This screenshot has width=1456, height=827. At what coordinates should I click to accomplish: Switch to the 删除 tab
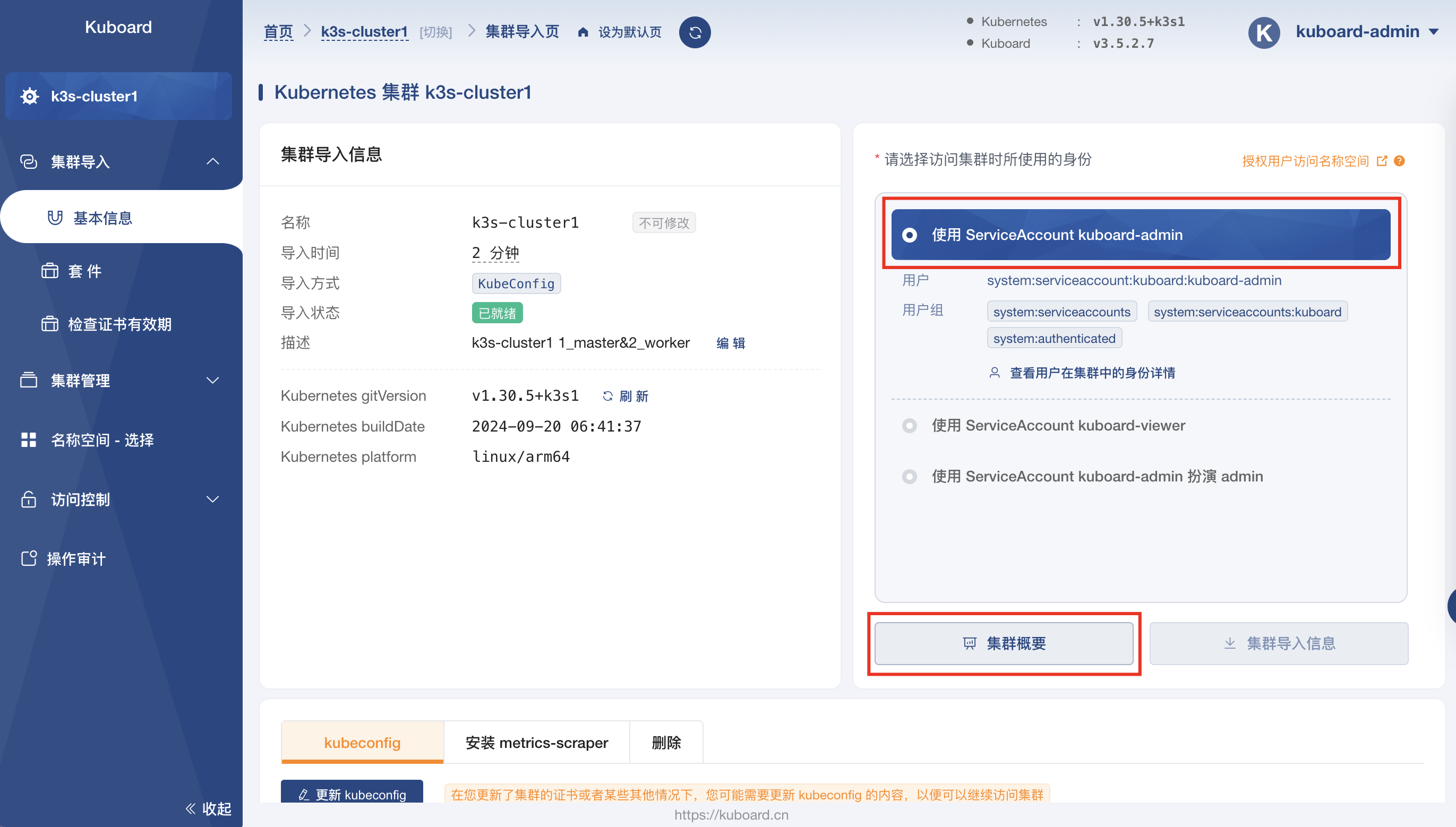coord(666,743)
